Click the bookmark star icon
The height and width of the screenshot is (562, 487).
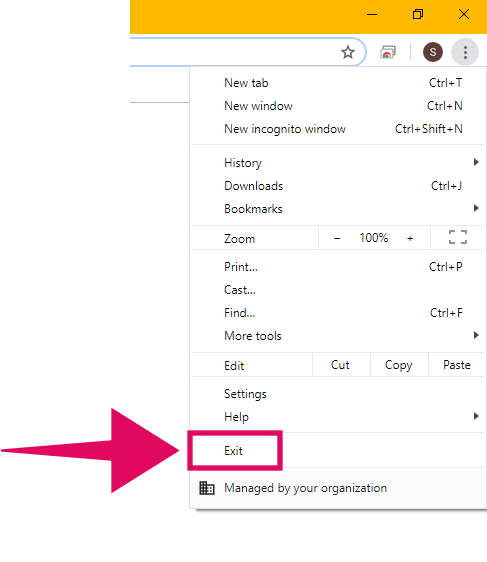pos(348,52)
